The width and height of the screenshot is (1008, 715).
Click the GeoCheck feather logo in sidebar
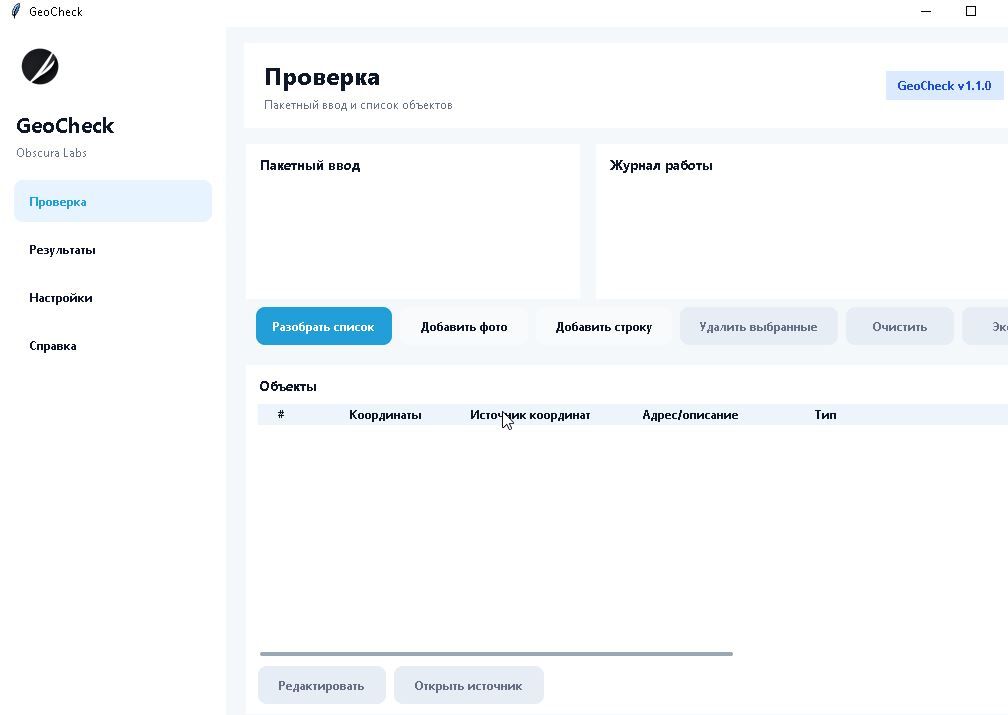tap(40, 66)
